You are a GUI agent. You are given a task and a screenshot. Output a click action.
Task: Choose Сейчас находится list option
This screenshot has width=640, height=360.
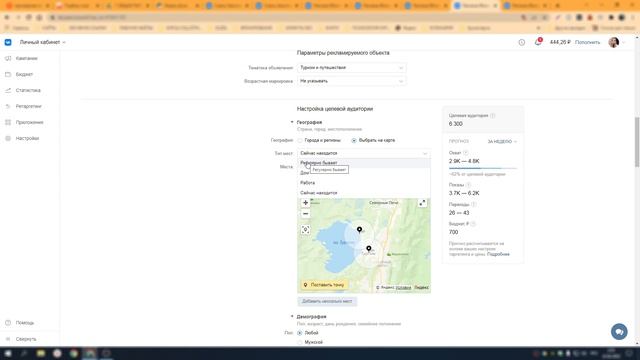point(364,193)
